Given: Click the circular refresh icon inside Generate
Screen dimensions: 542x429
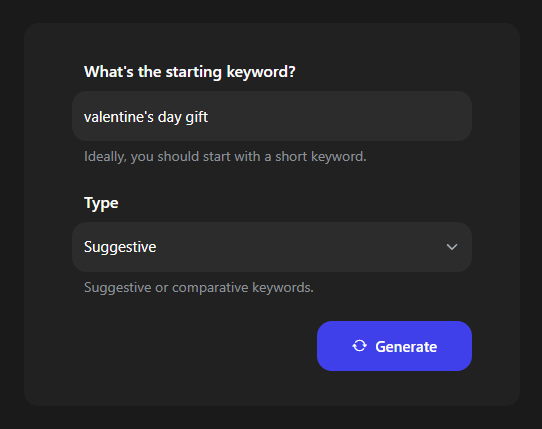Looking at the screenshot, I should 359,346.
